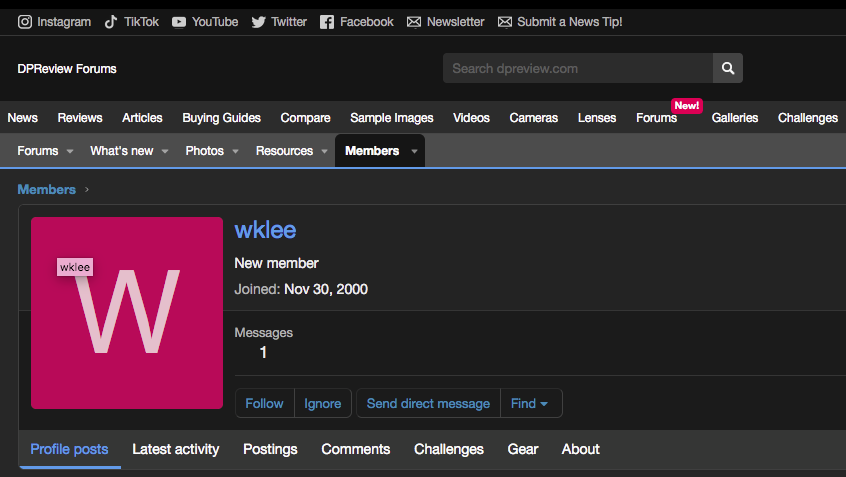Click the magnifying glass search button

pos(728,68)
